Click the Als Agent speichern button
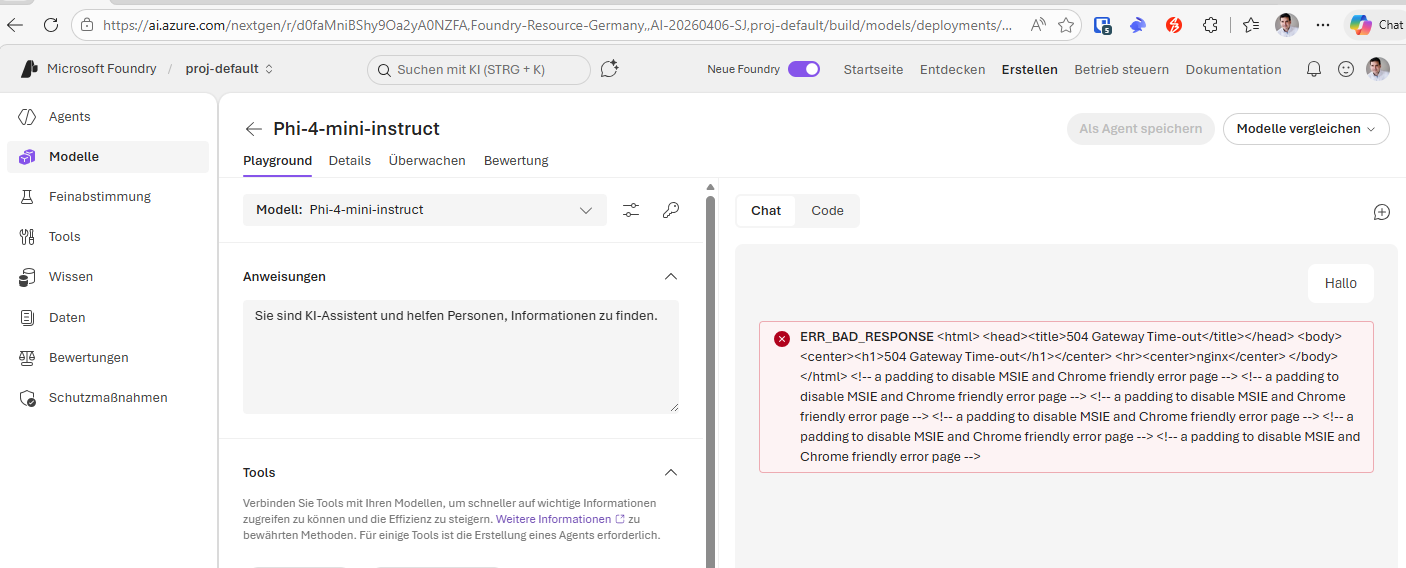This screenshot has height=568, width=1406. point(1141,129)
